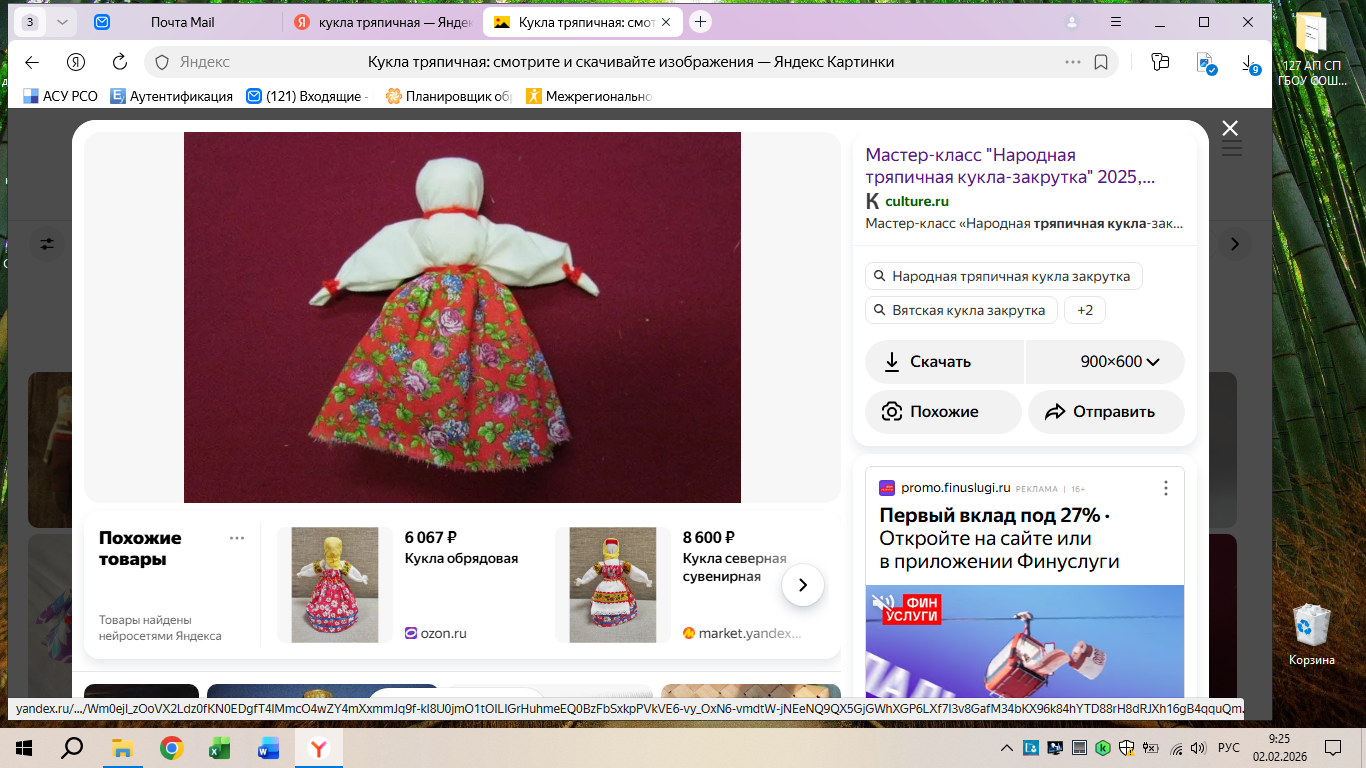Click the Похожие similar images button
This screenshot has height=768, width=1366.
tap(943, 412)
